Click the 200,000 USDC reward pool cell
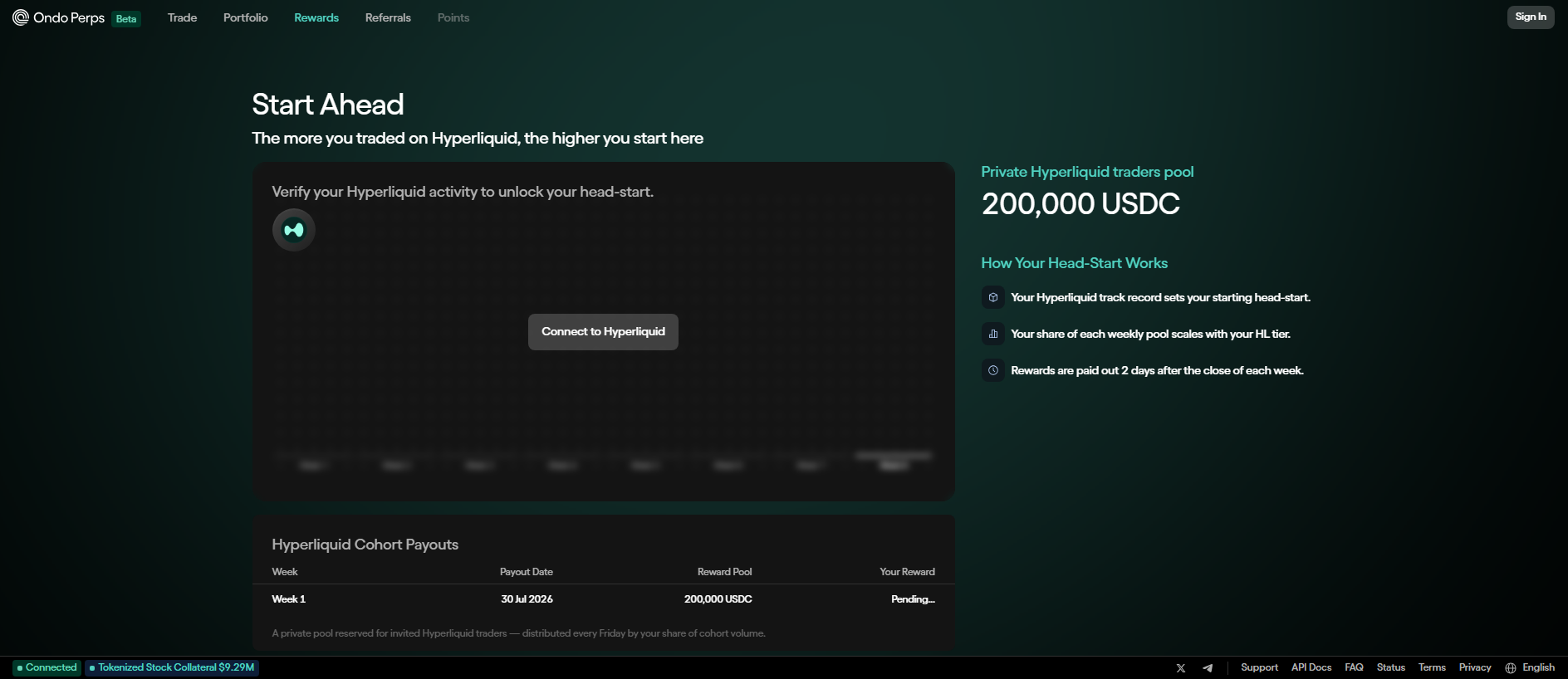The image size is (1568, 679). pyautogui.click(x=718, y=599)
